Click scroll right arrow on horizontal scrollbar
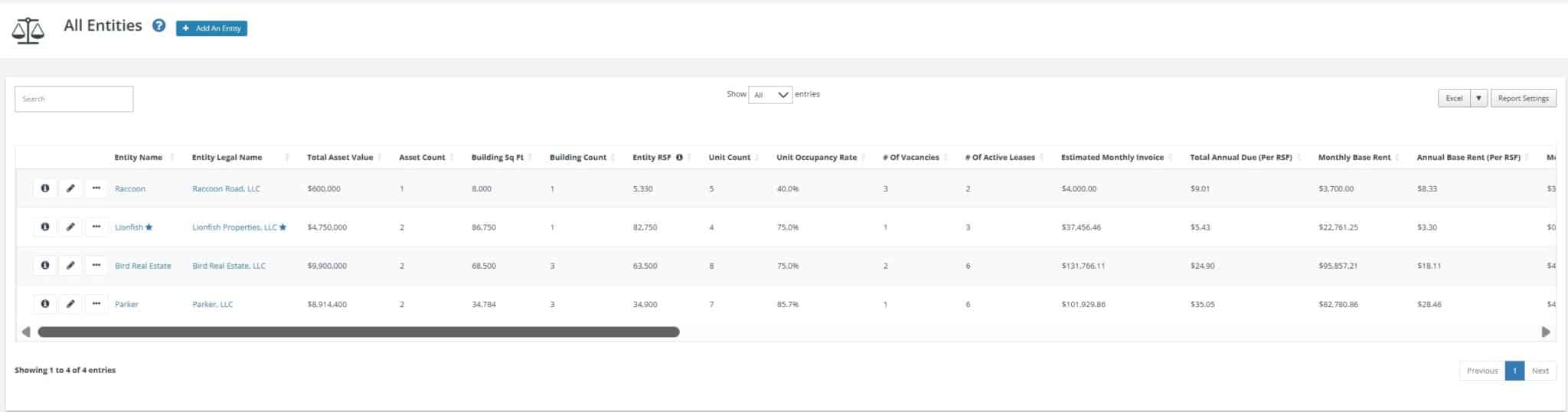 tap(1546, 332)
